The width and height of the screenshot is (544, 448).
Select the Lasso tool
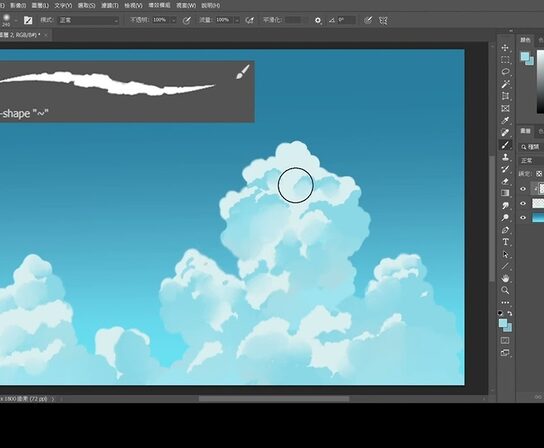(505, 72)
